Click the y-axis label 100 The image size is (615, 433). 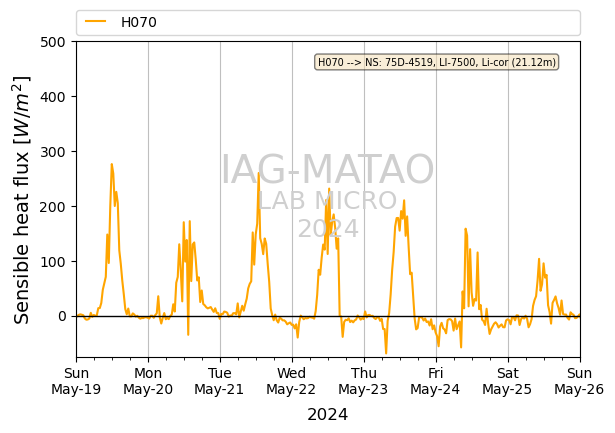click(53, 262)
